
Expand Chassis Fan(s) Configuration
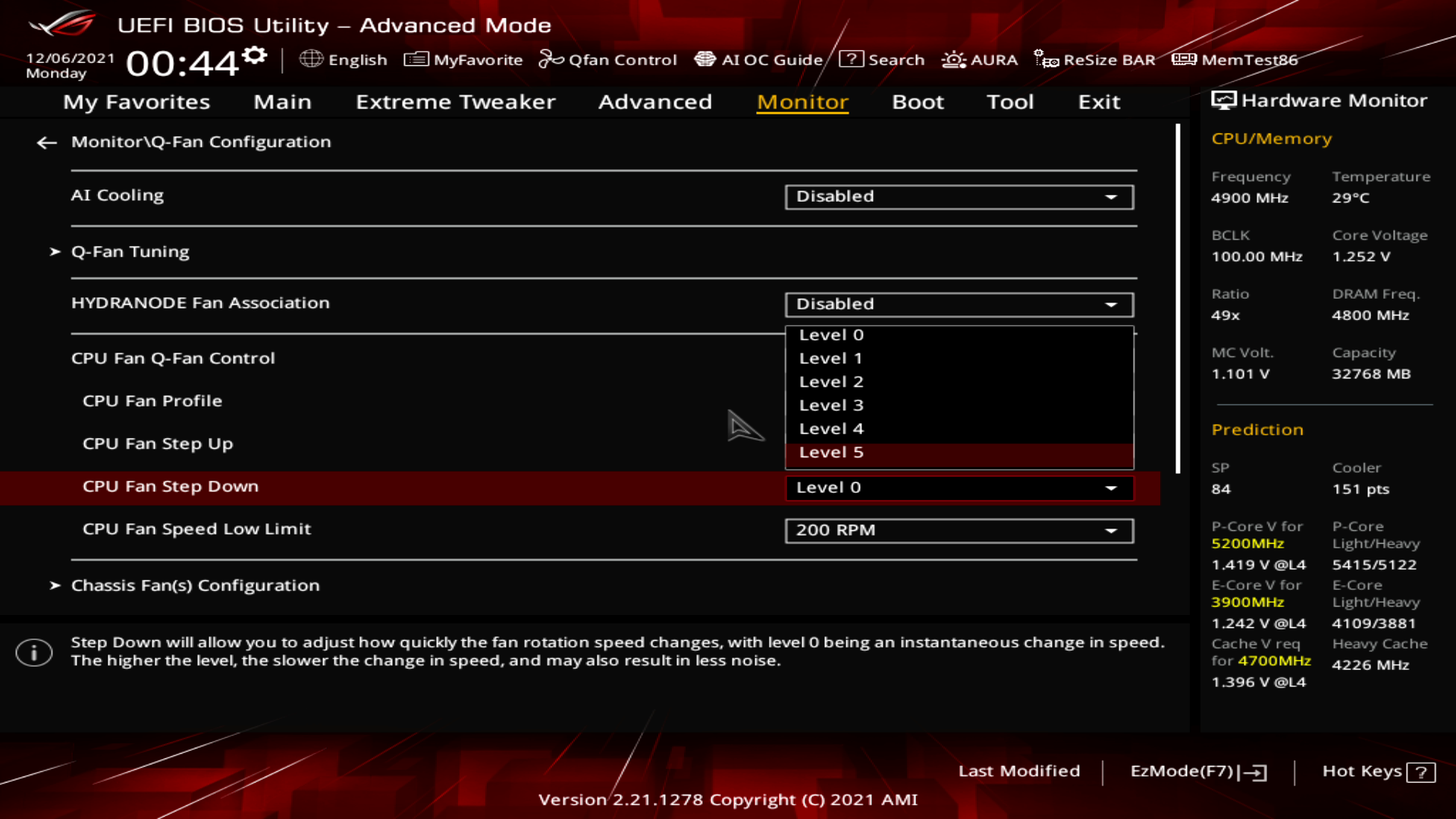[x=195, y=585]
